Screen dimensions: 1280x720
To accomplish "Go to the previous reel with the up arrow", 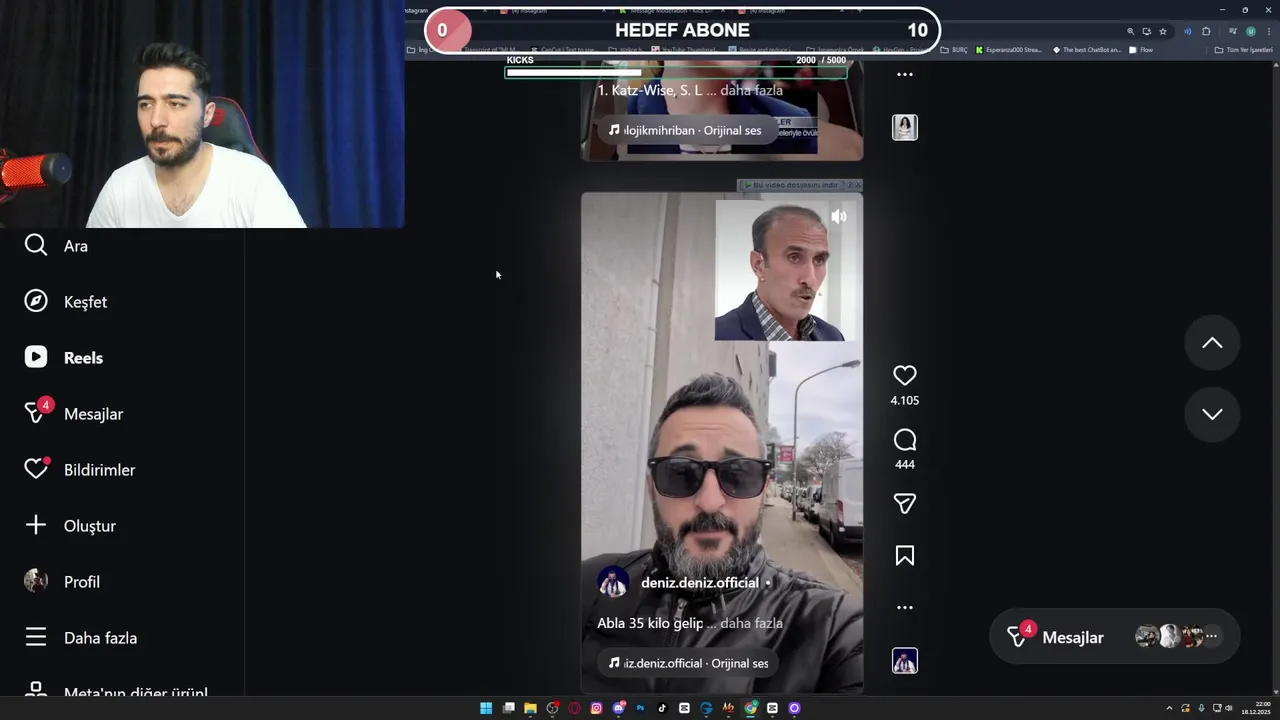I will 1212,343.
